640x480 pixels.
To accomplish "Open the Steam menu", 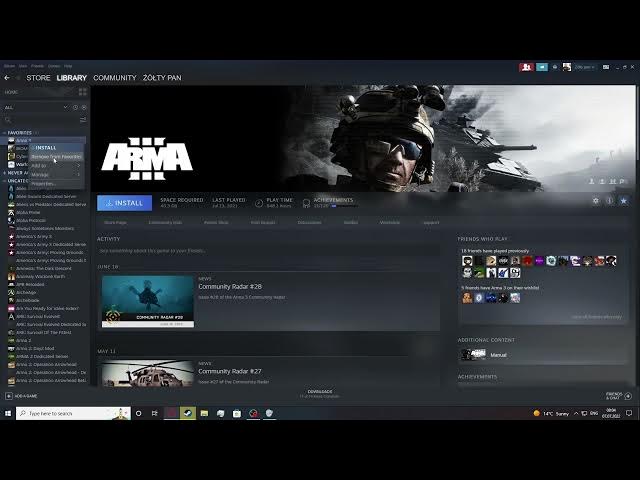I will 9,66.
